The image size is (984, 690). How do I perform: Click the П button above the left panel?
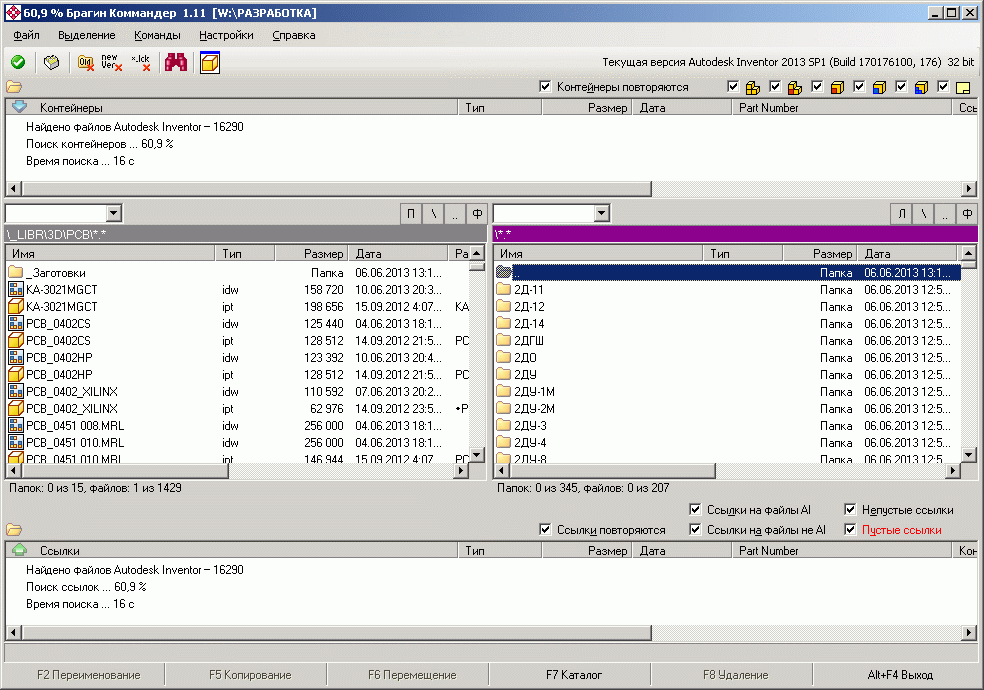411,214
